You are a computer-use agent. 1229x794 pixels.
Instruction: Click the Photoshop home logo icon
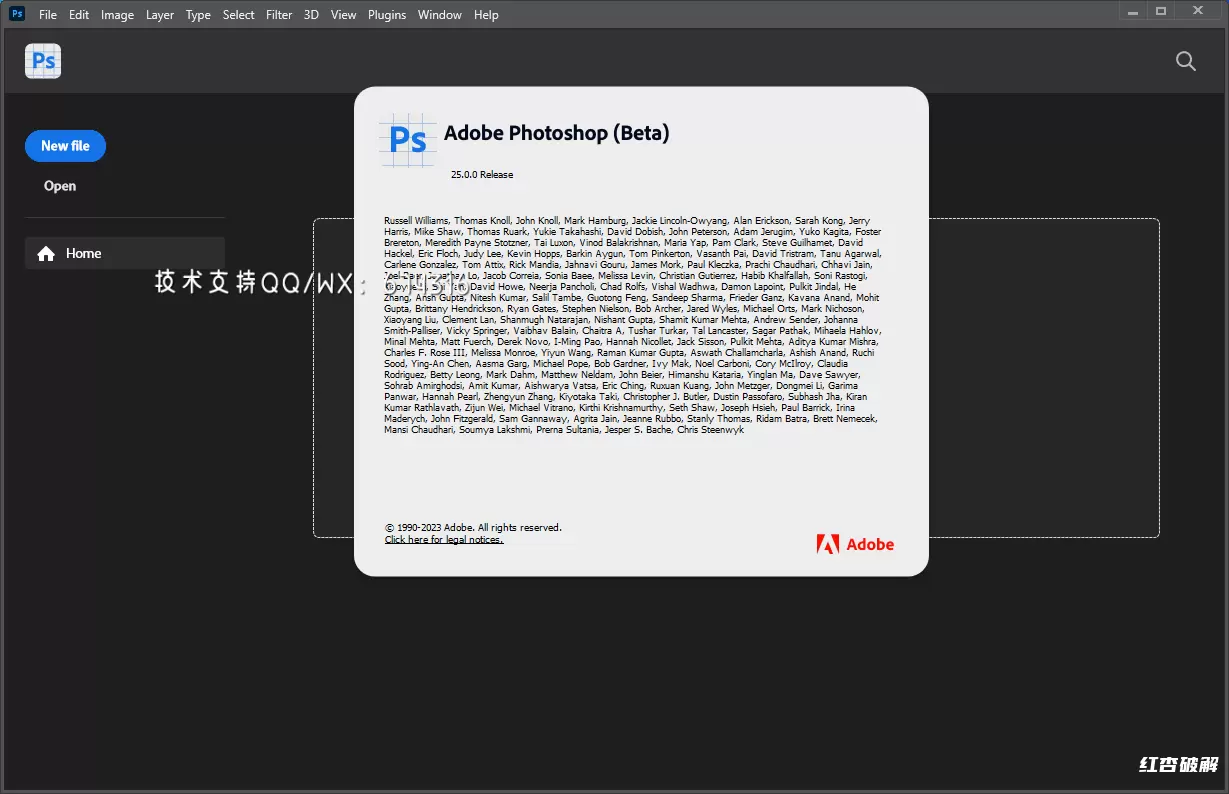[43, 61]
